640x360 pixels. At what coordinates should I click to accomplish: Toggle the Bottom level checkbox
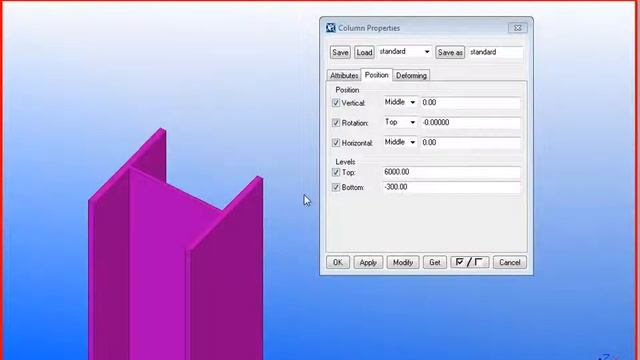[x=336, y=187]
